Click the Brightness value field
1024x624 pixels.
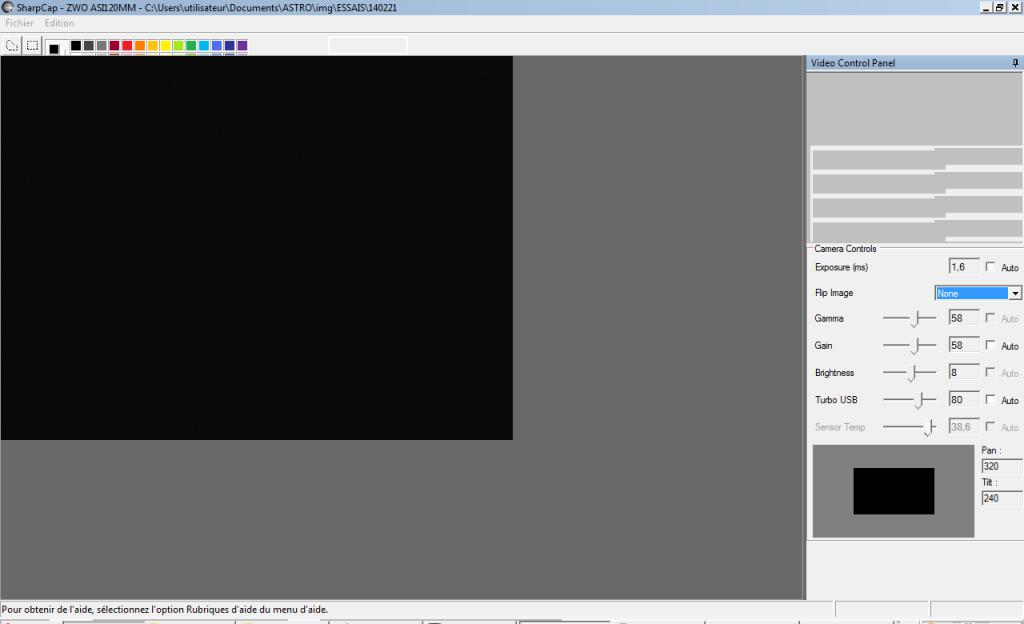coord(963,372)
